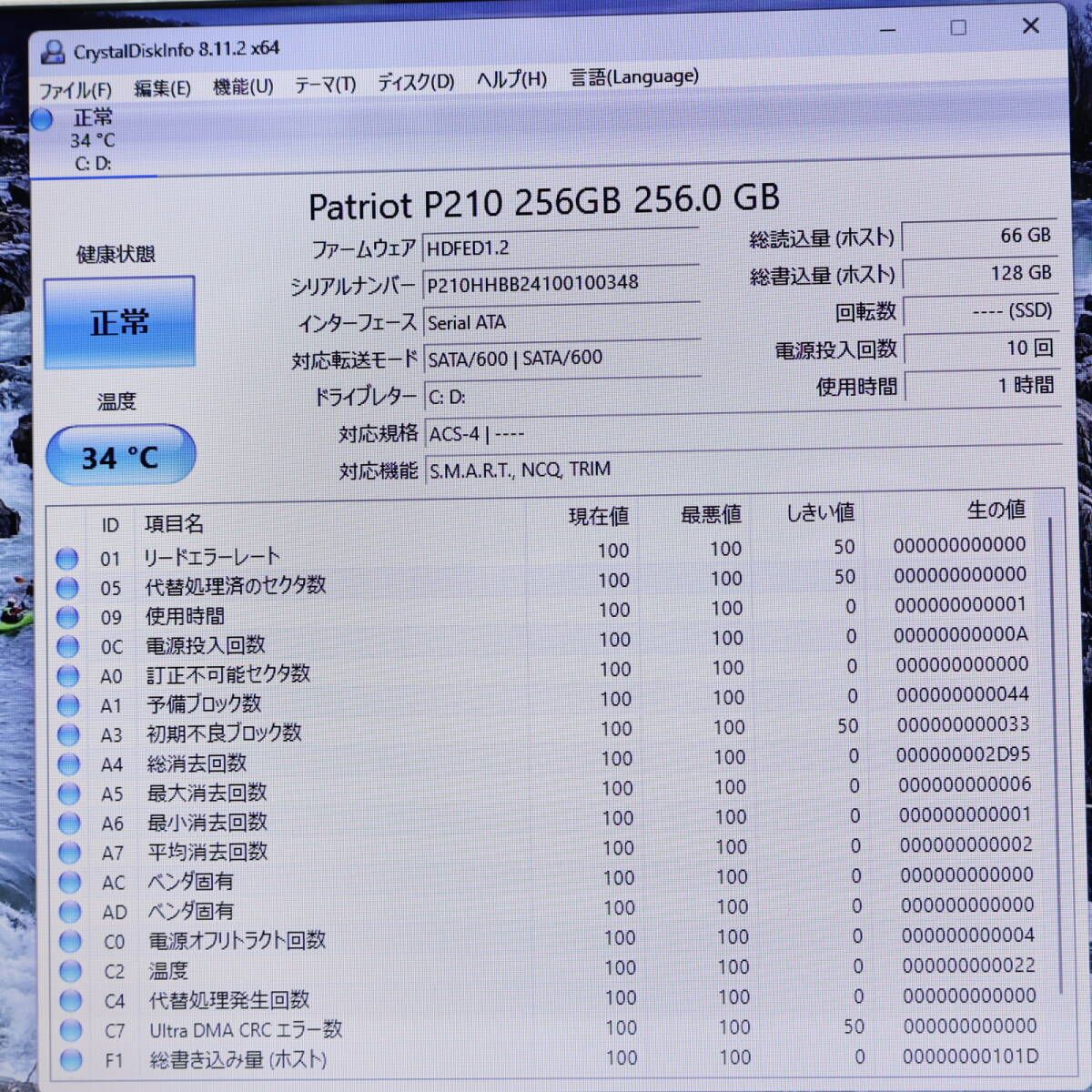Click status circle for A1 予備ブロック数 row

pos(68,704)
